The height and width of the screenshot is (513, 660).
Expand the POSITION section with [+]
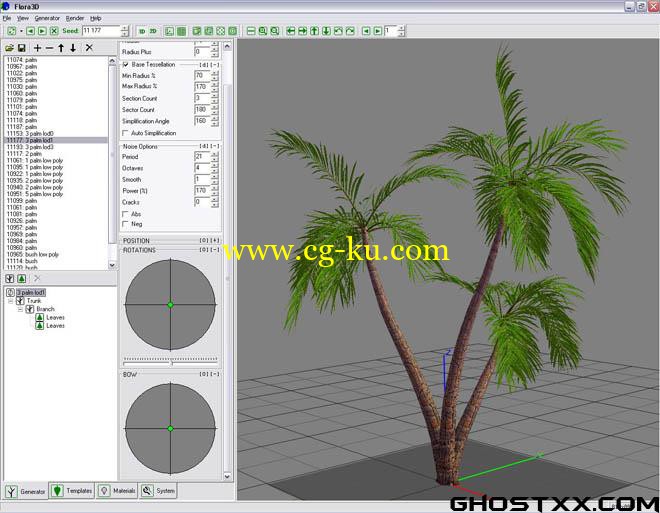pos(215,241)
